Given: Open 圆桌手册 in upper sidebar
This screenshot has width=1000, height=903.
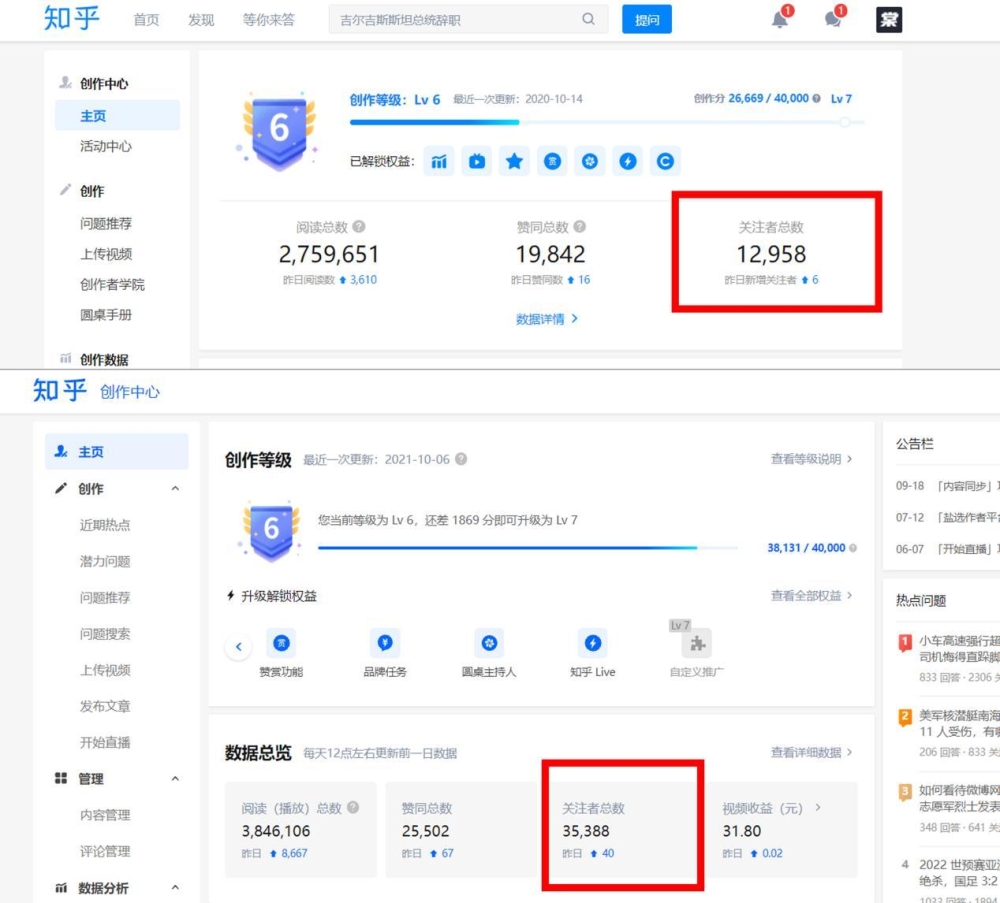Looking at the screenshot, I should pos(106,314).
